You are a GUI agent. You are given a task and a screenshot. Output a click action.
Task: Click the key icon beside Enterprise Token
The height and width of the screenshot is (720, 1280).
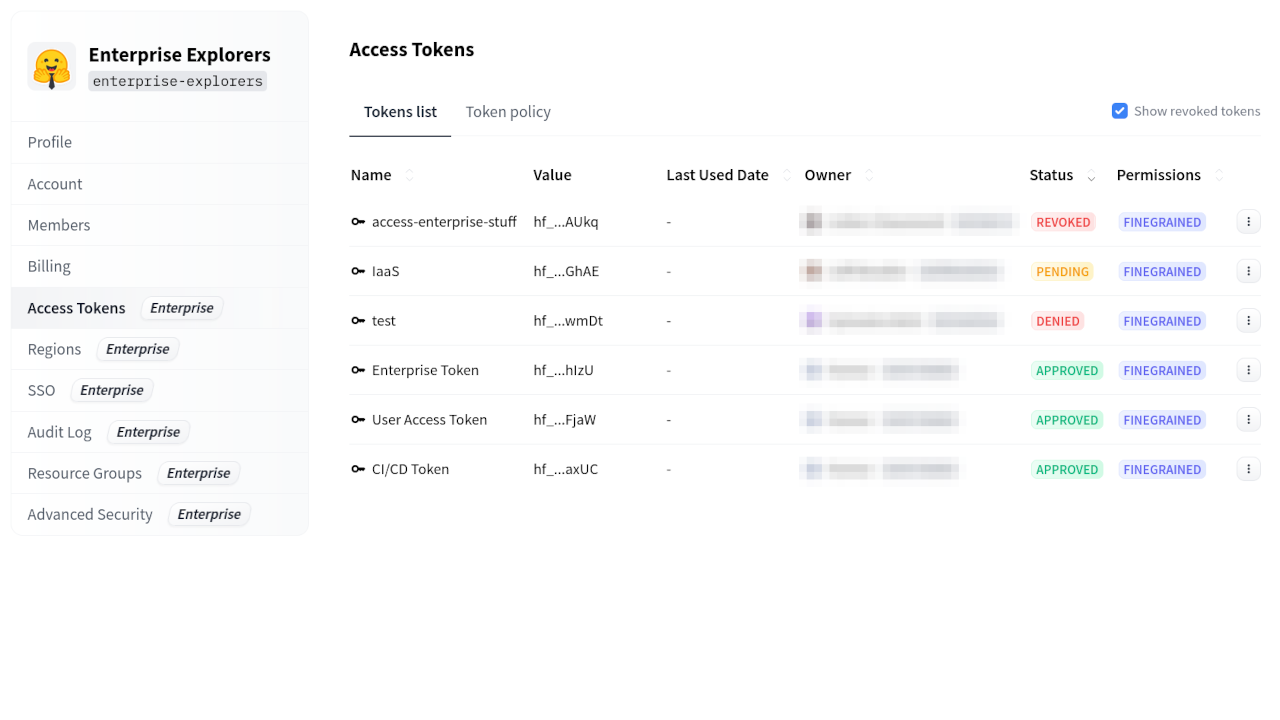358,370
